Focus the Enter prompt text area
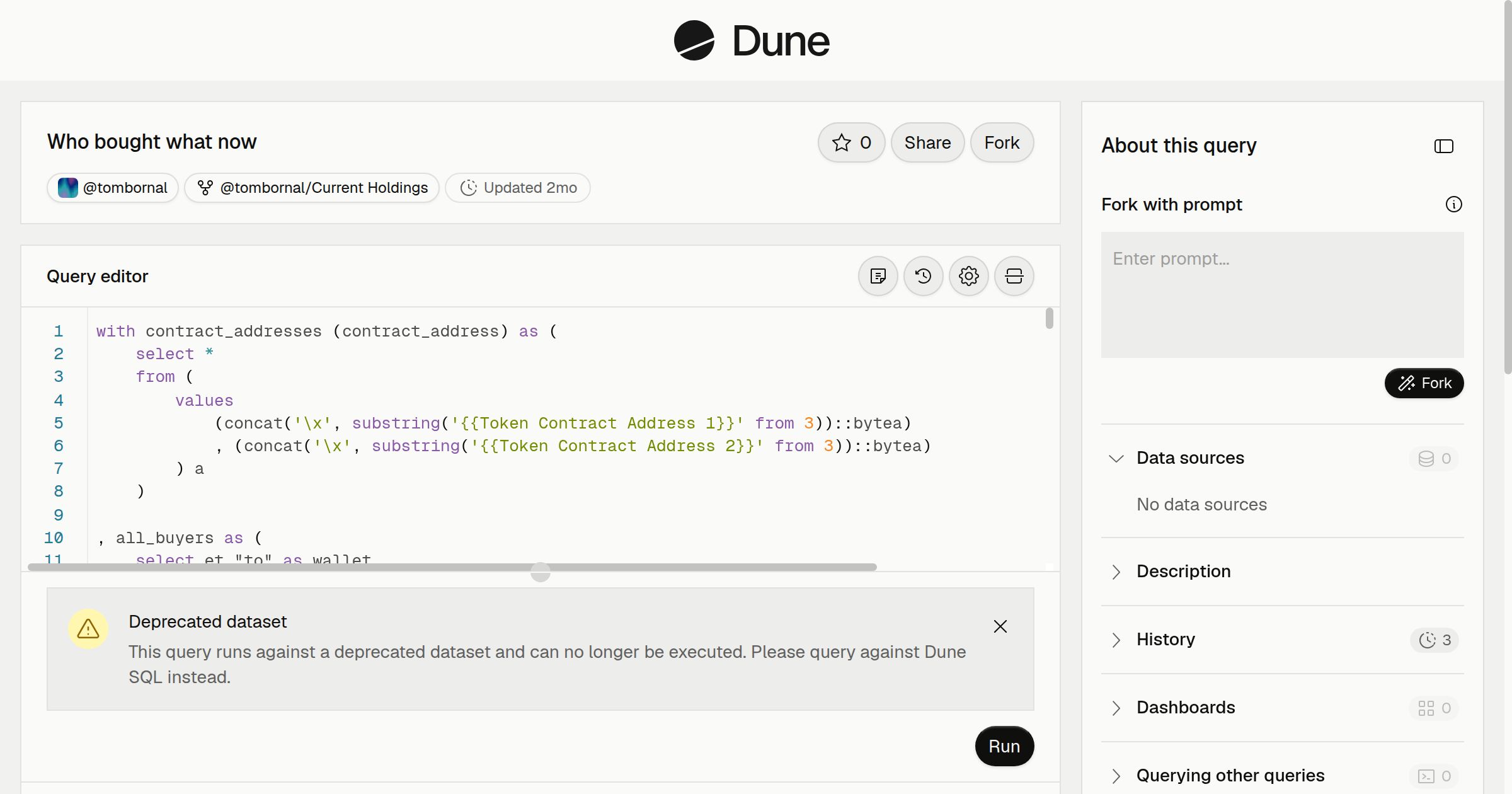Screen dimensions: 1512x794 (1282, 295)
